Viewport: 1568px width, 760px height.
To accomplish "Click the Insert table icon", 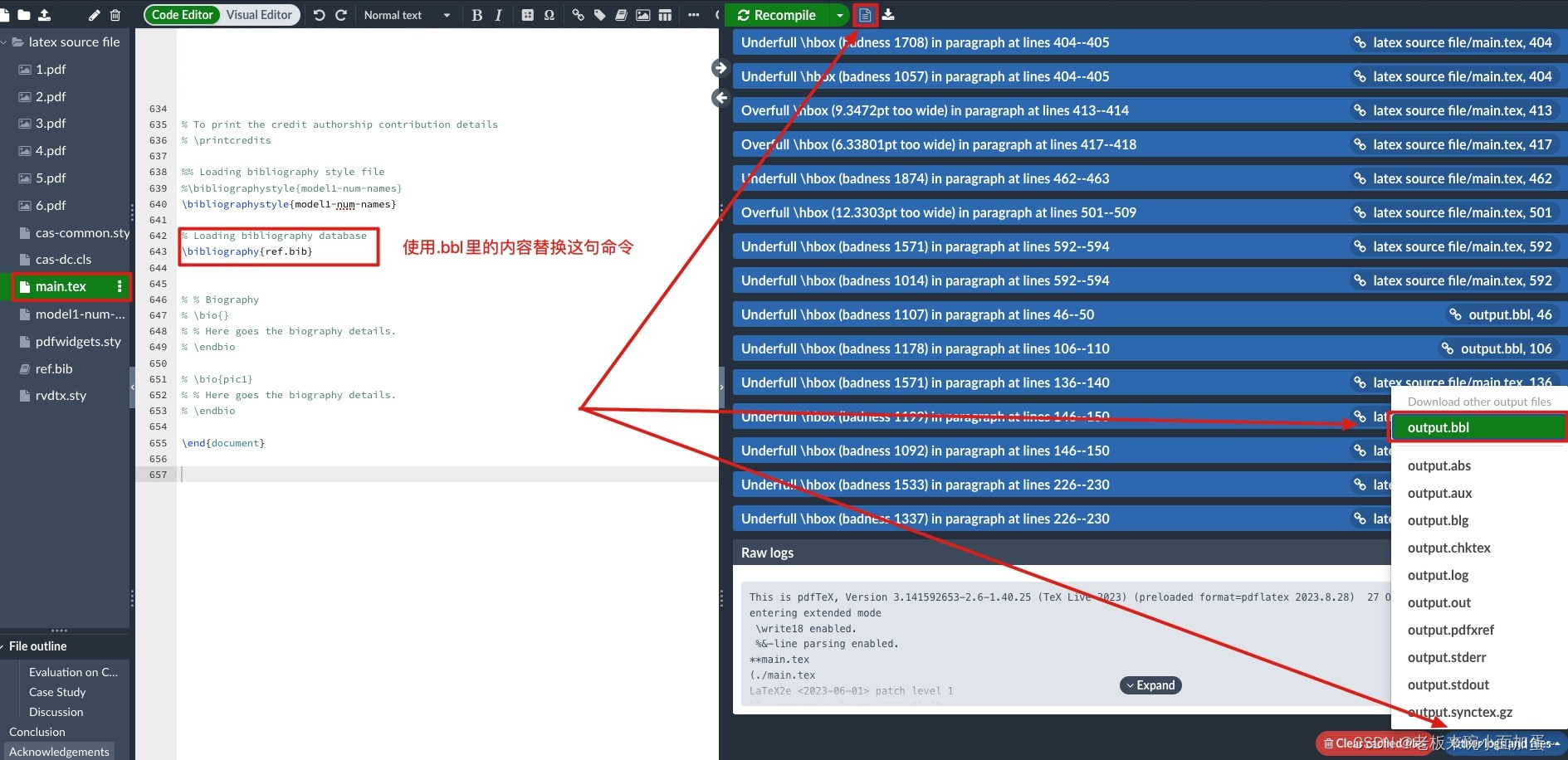I will tap(665, 15).
